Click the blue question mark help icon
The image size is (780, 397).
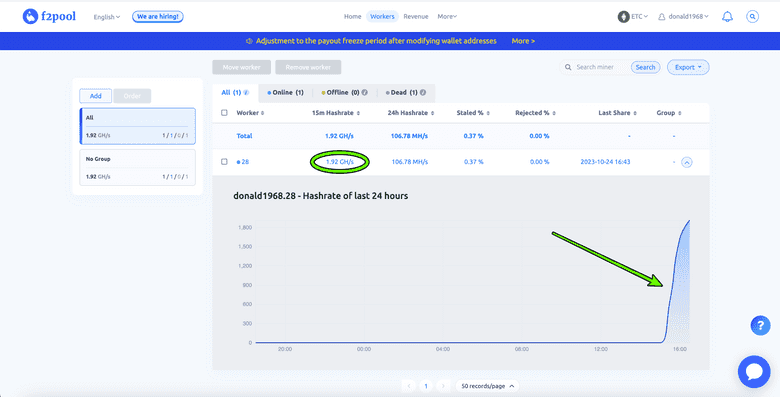(x=760, y=325)
